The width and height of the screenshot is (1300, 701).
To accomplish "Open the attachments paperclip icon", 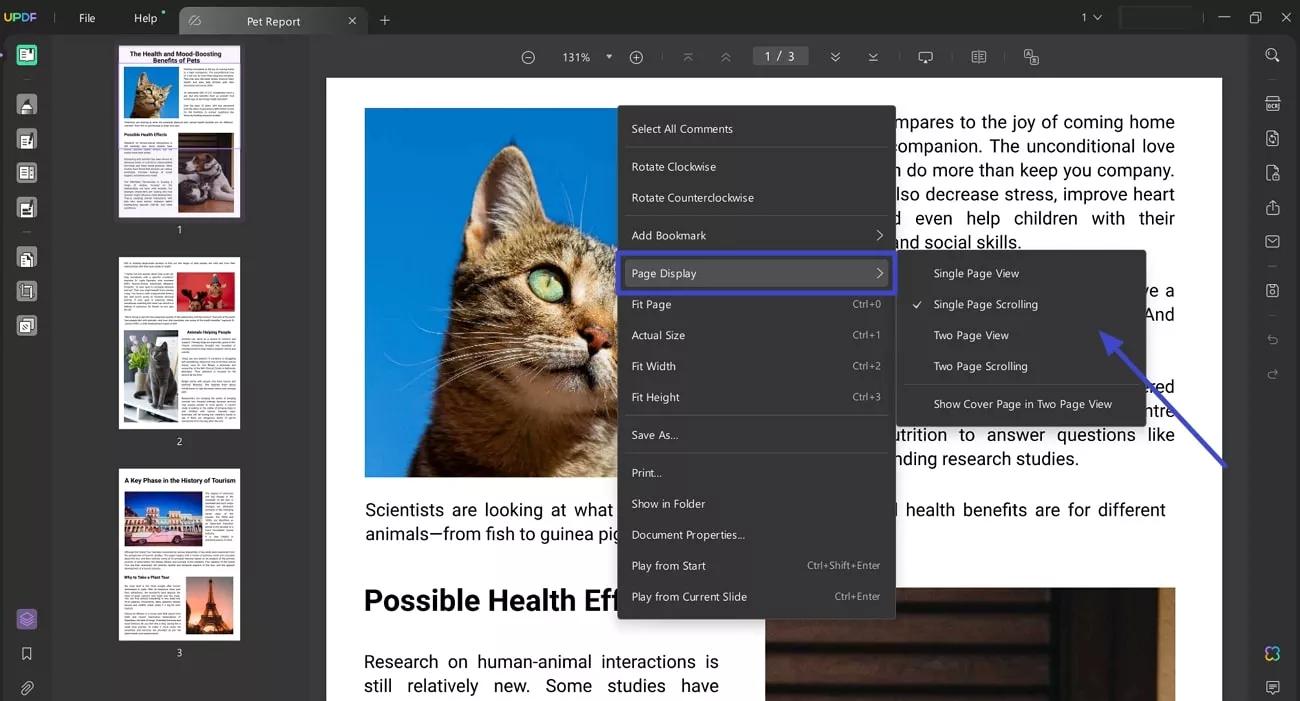I will click(x=27, y=688).
